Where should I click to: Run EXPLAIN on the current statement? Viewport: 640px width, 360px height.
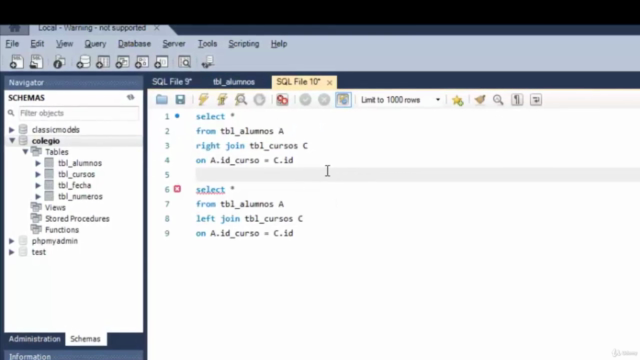(x=241, y=100)
